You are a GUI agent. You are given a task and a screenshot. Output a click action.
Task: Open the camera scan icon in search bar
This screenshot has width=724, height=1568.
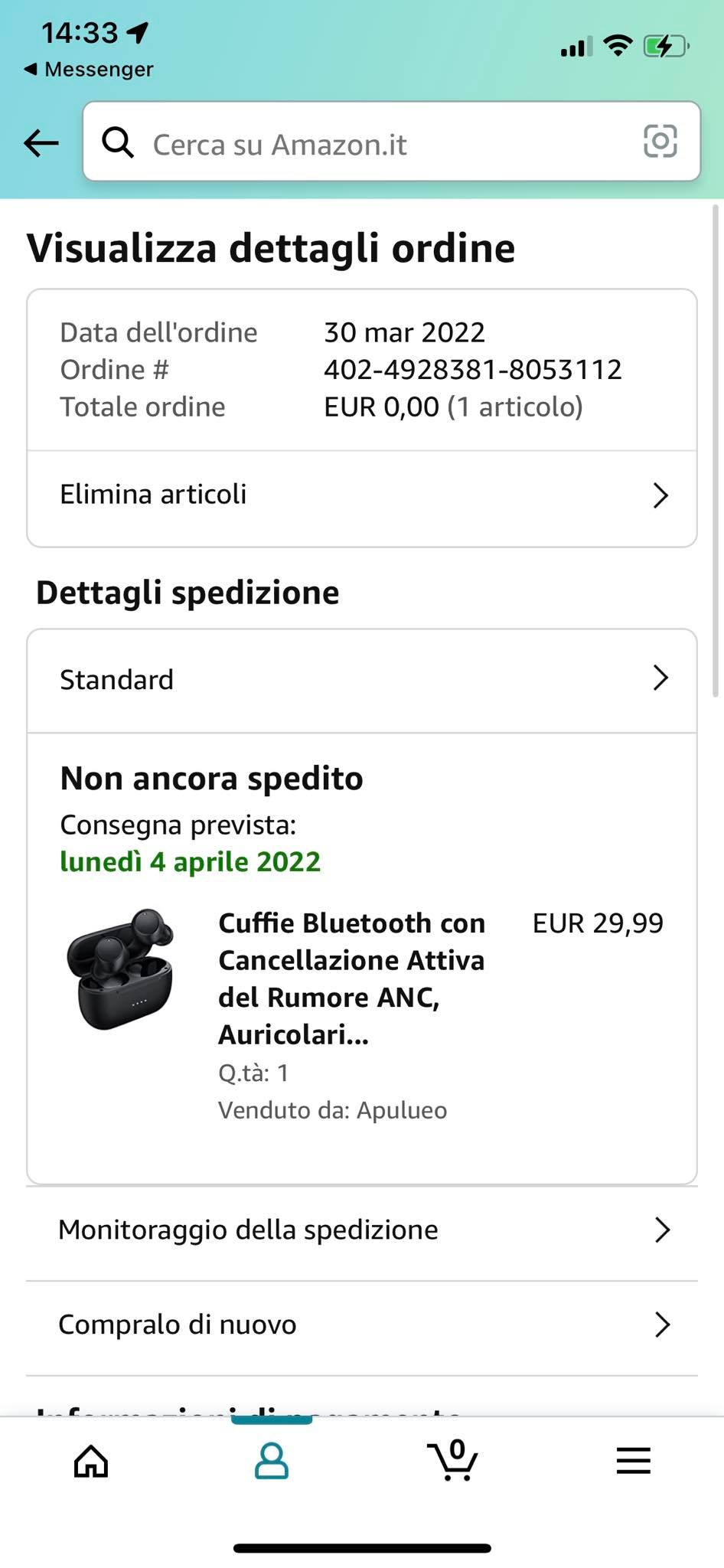pos(660,141)
